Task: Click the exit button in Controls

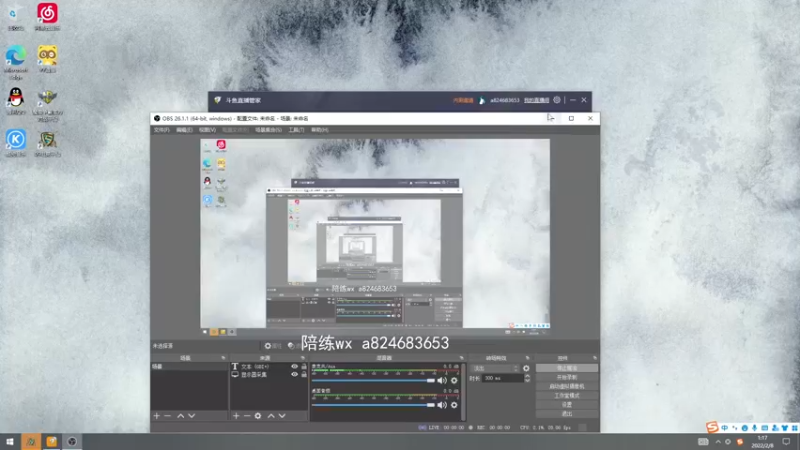Action: point(567,414)
